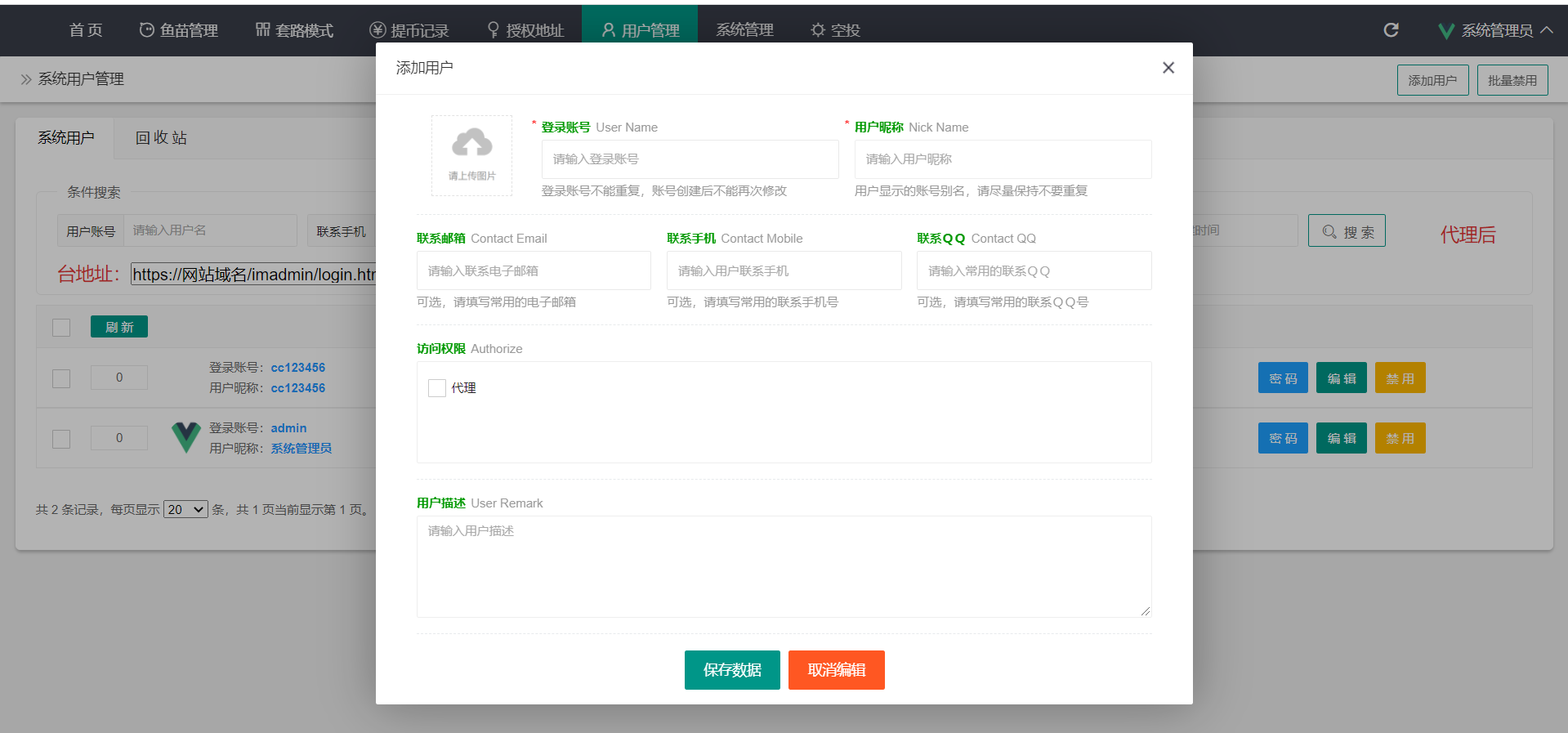Screen dimensions: 1568x733
Task: Click the 用户昵称 input field
Action: [1003, 159]
